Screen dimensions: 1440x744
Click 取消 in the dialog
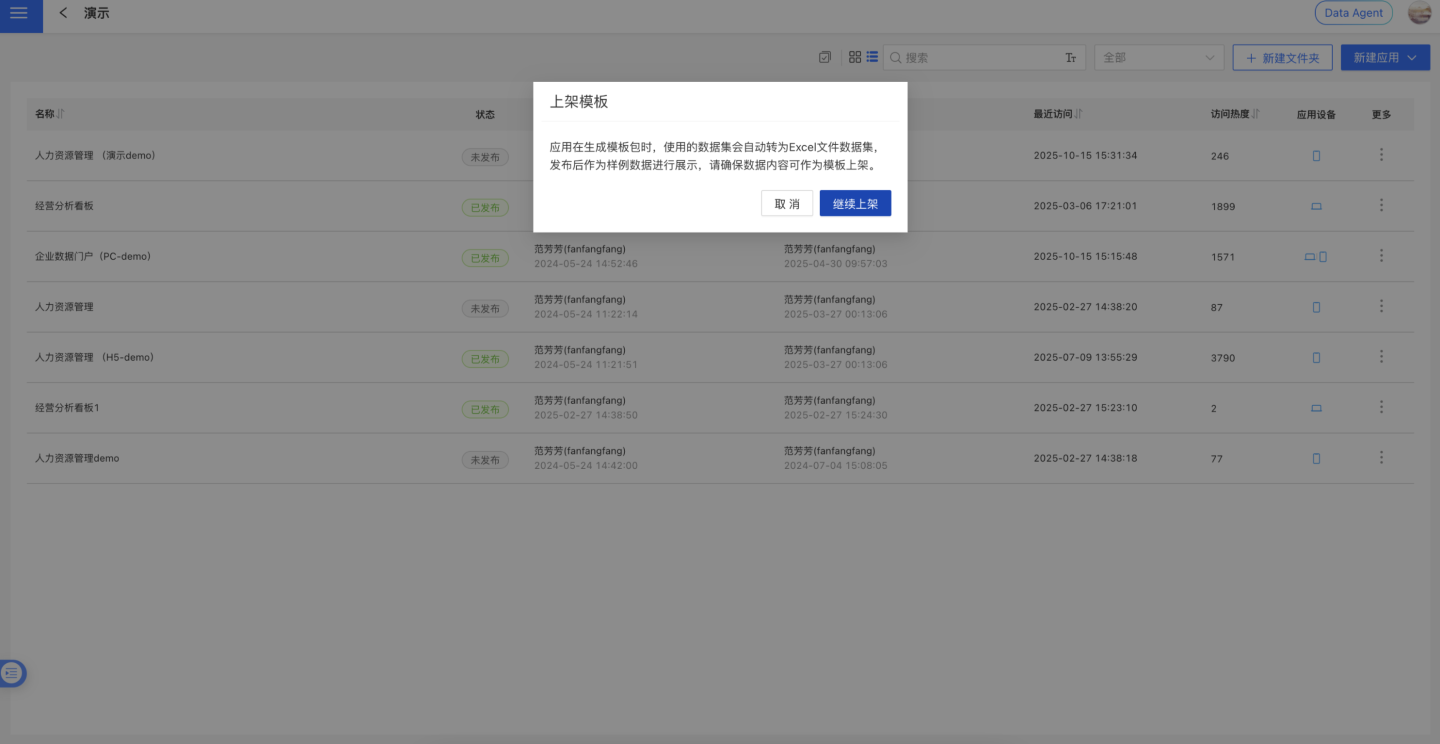(x=787, y=204)
